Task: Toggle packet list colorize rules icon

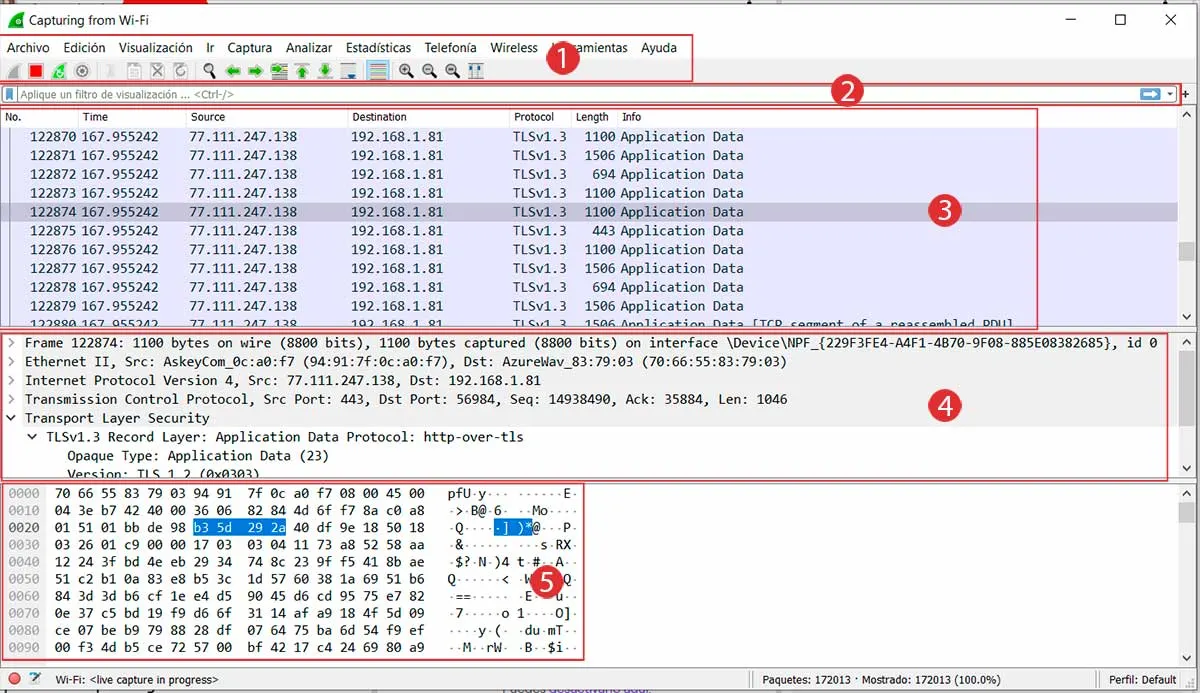Action: tap(377, 71)
